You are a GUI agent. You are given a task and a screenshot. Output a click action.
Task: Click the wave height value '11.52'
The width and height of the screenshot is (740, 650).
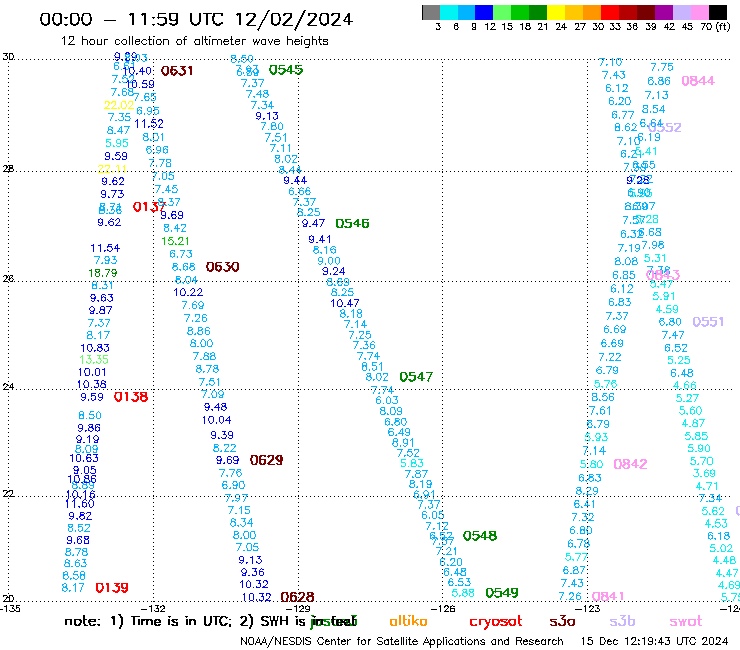[x=149, y=124]
